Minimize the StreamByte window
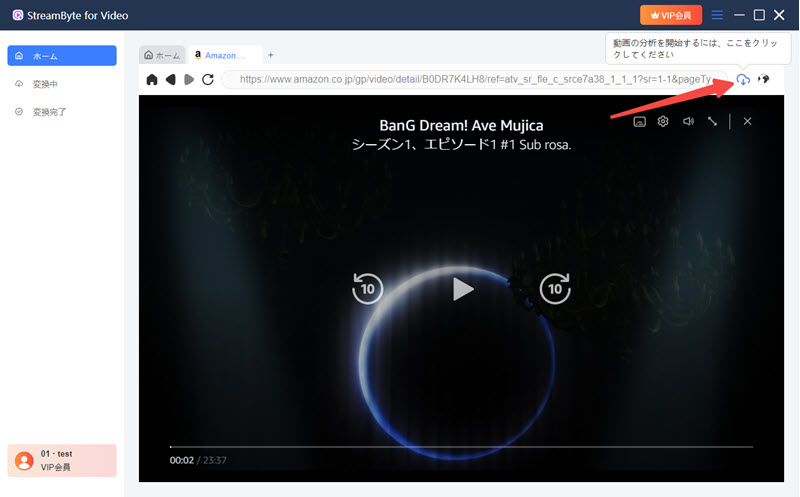Viewport: 800px width, 497px height. pyautogui.click(x=739, y=15)
